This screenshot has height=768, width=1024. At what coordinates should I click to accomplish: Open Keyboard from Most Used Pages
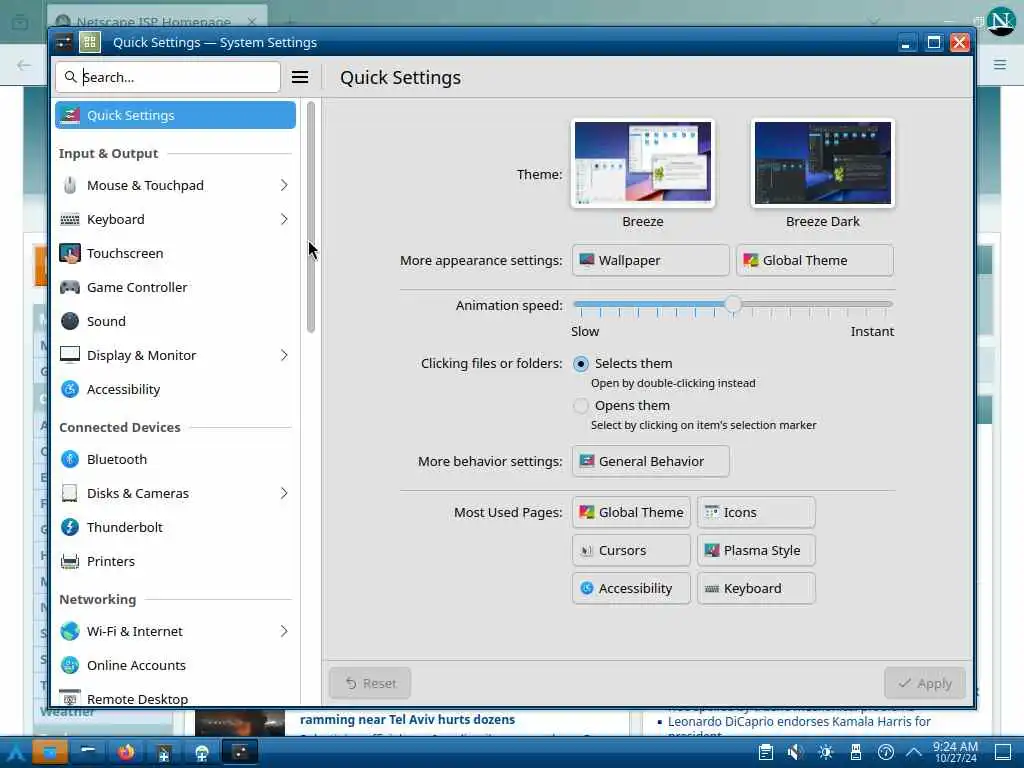[x=756, y=588]
